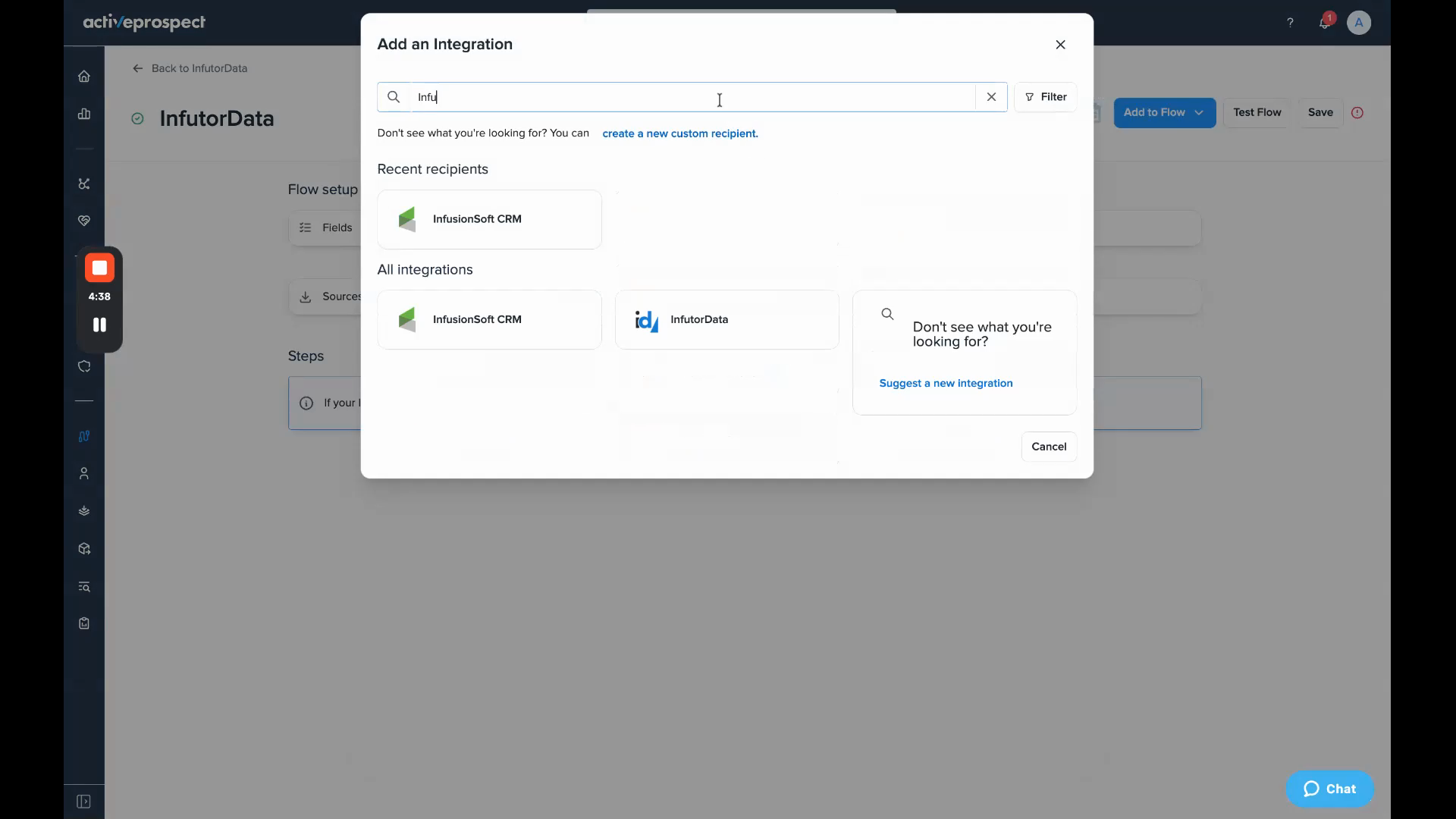
Task: Open the Home icon in sidebar
Action: [x=84, y=76]
